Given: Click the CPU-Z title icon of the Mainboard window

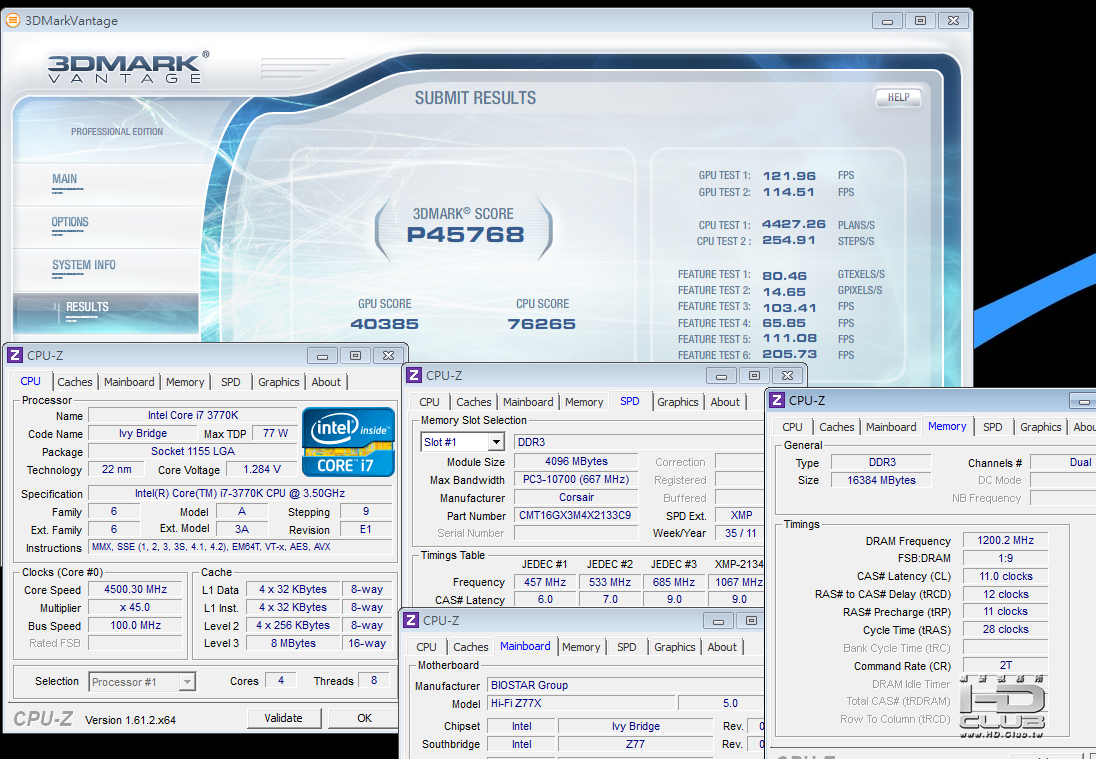Looking at the screenshot, I should point(411,620).
